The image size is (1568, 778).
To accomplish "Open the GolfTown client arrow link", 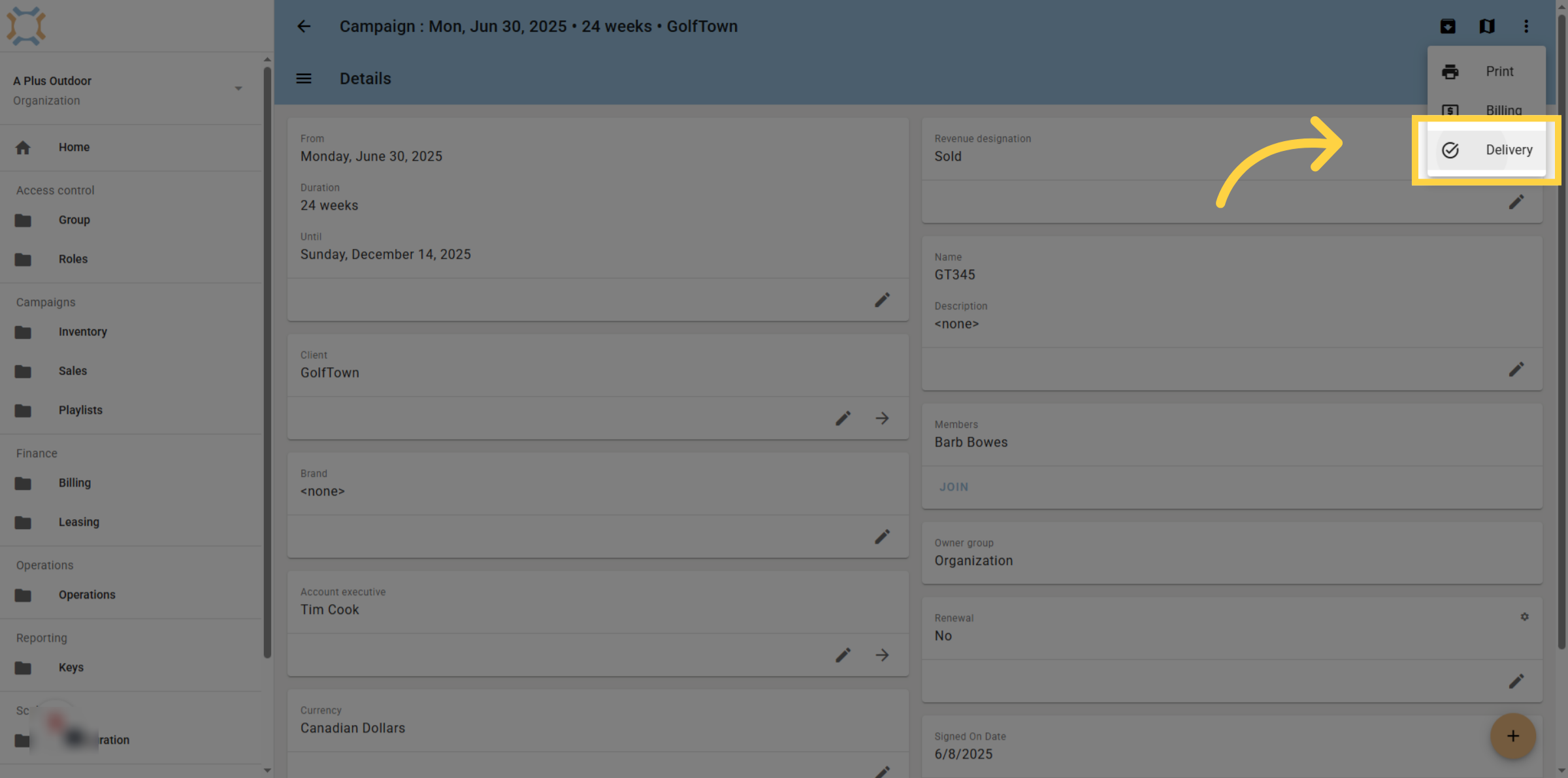I will 882,418.
